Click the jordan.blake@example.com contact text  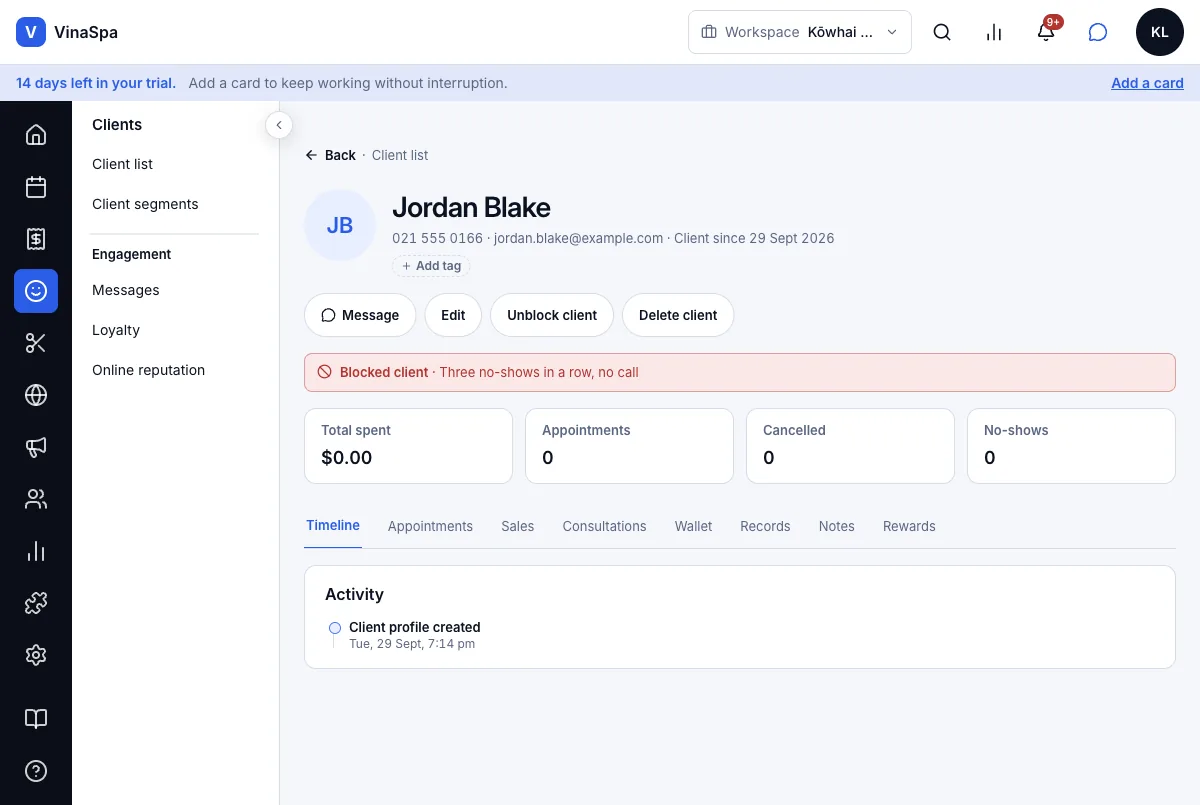coord(579,238)
